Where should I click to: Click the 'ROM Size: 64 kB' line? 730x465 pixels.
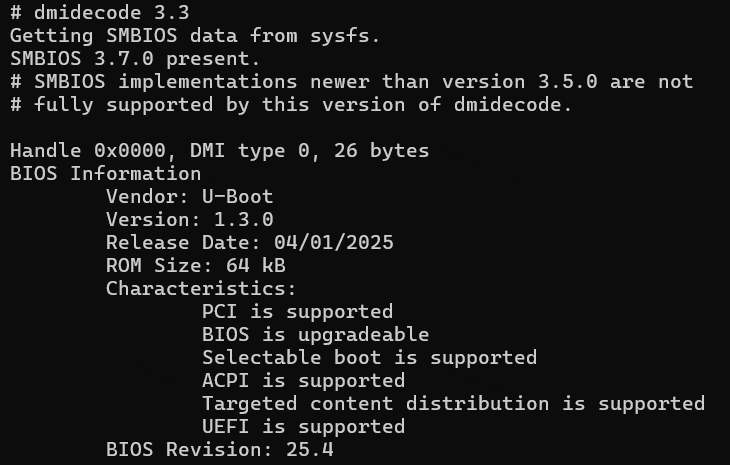(196, 266)
